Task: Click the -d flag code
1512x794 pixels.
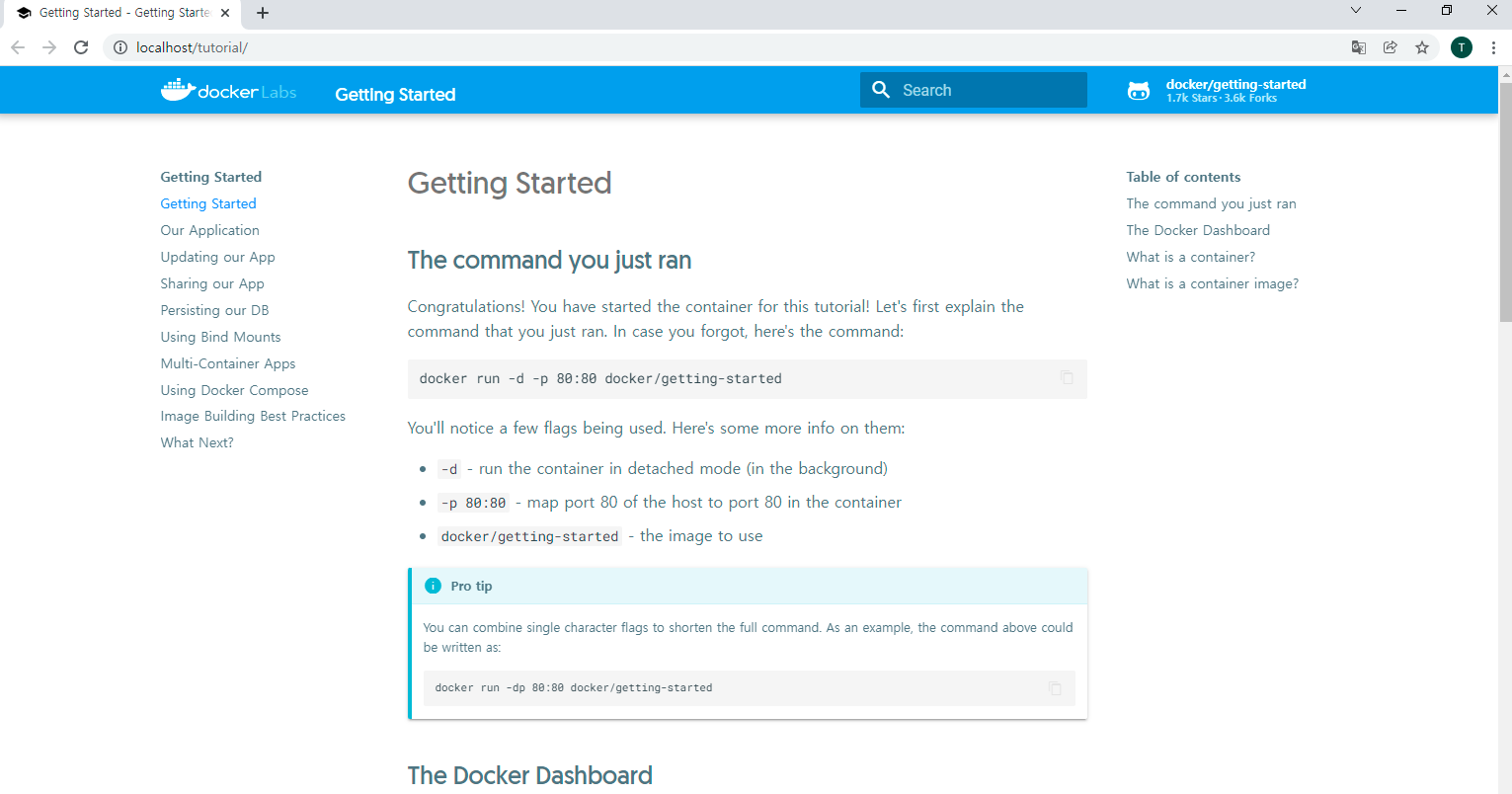Action: pyautogui.click(x=449, y=469)
